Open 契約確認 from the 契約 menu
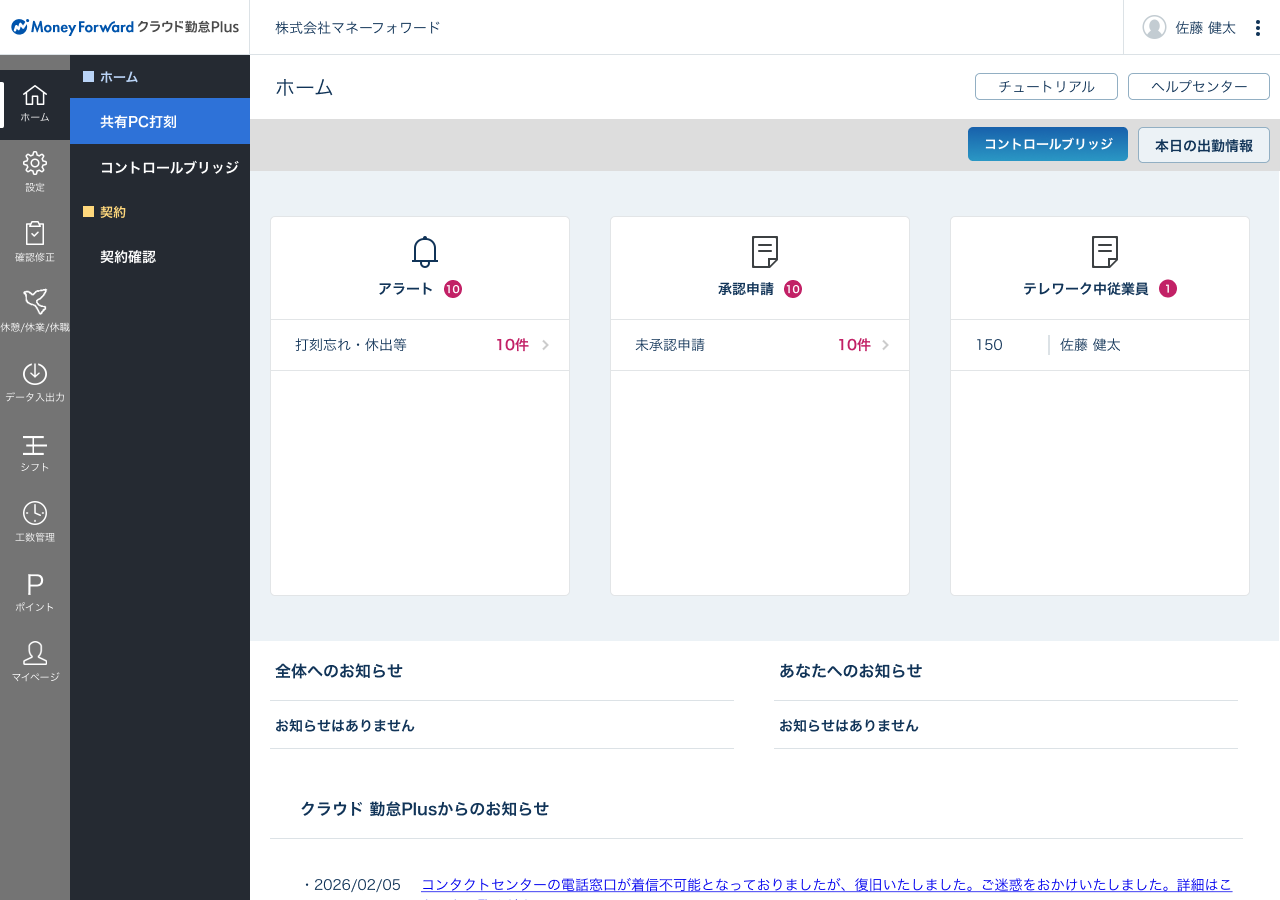This screenshot has width=1280, height=900. tap(129, 256)
